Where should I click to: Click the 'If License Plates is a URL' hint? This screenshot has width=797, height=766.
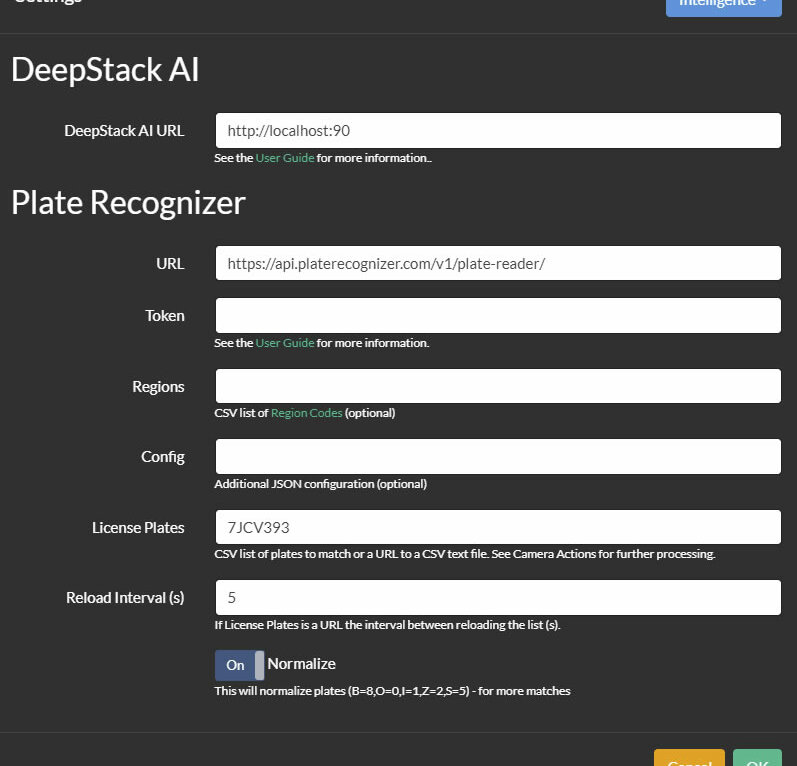pyautogui.click(x=387, y=625)
